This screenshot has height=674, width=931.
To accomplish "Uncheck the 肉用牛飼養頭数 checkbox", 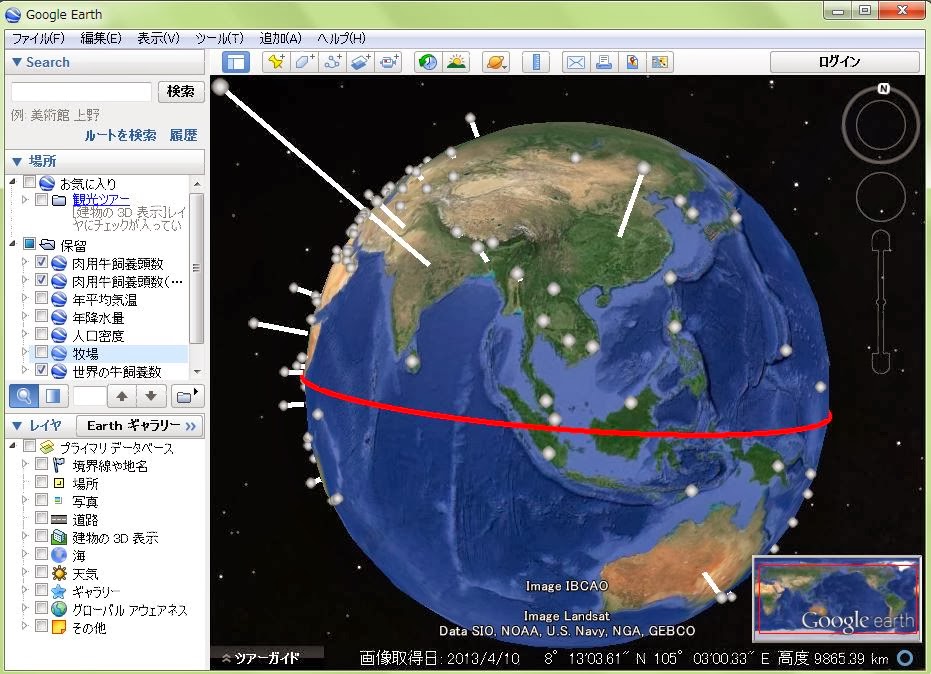I will click(42, 261).
